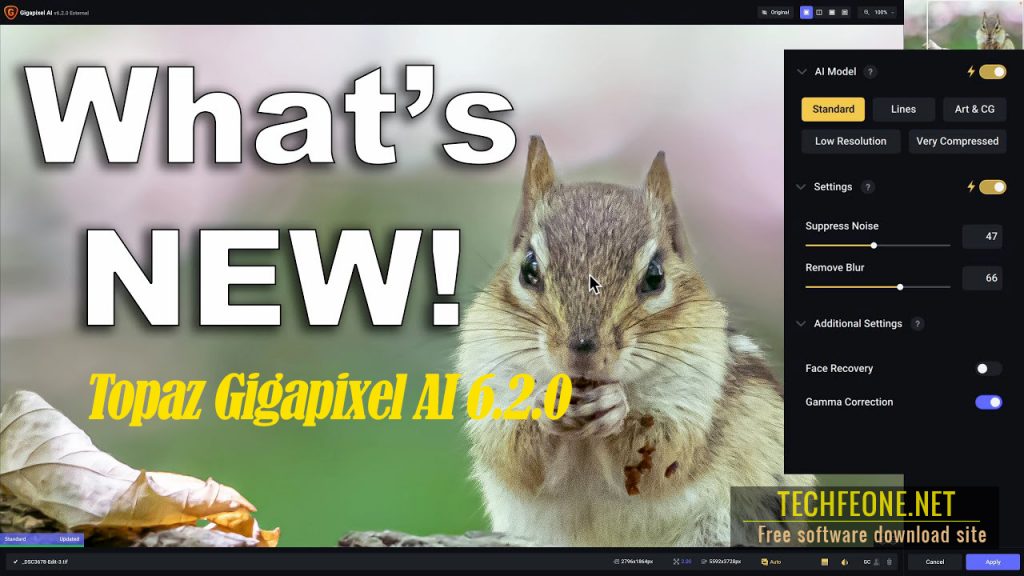
Task: Click the Cancel button
Action: (935, 562)
